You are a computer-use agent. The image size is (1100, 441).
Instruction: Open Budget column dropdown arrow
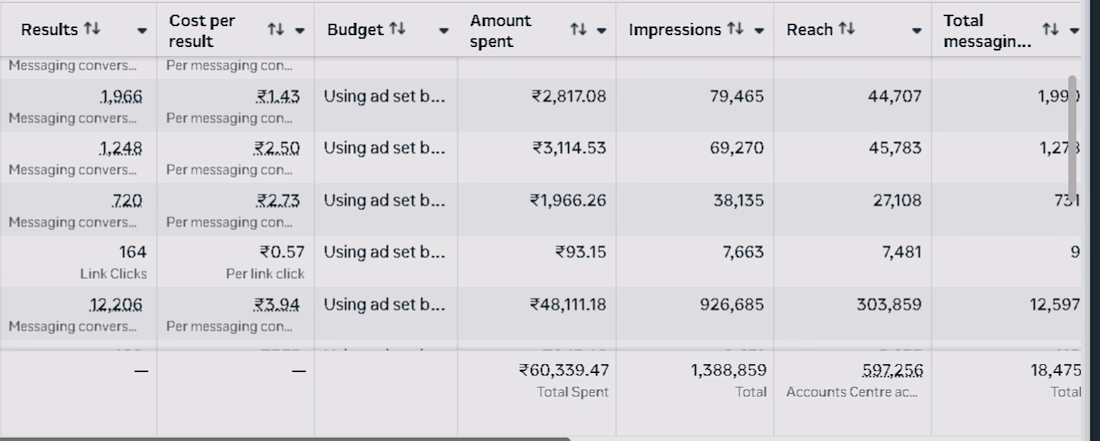pos(444,31)
